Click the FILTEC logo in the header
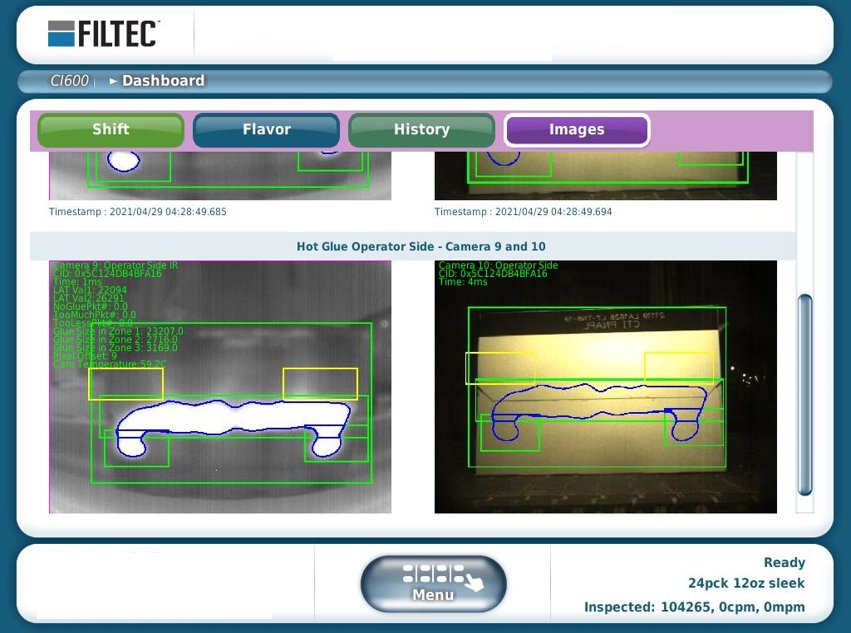 point(103,32)
